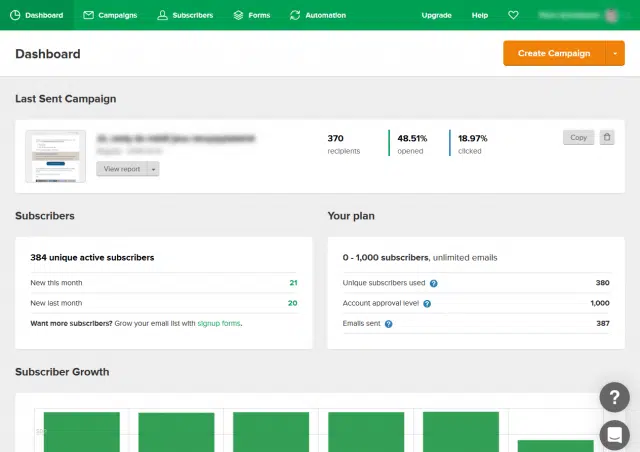640x452 pixels.
Task: Click the Subscriber Growth heading
Action: pos(62,372)
